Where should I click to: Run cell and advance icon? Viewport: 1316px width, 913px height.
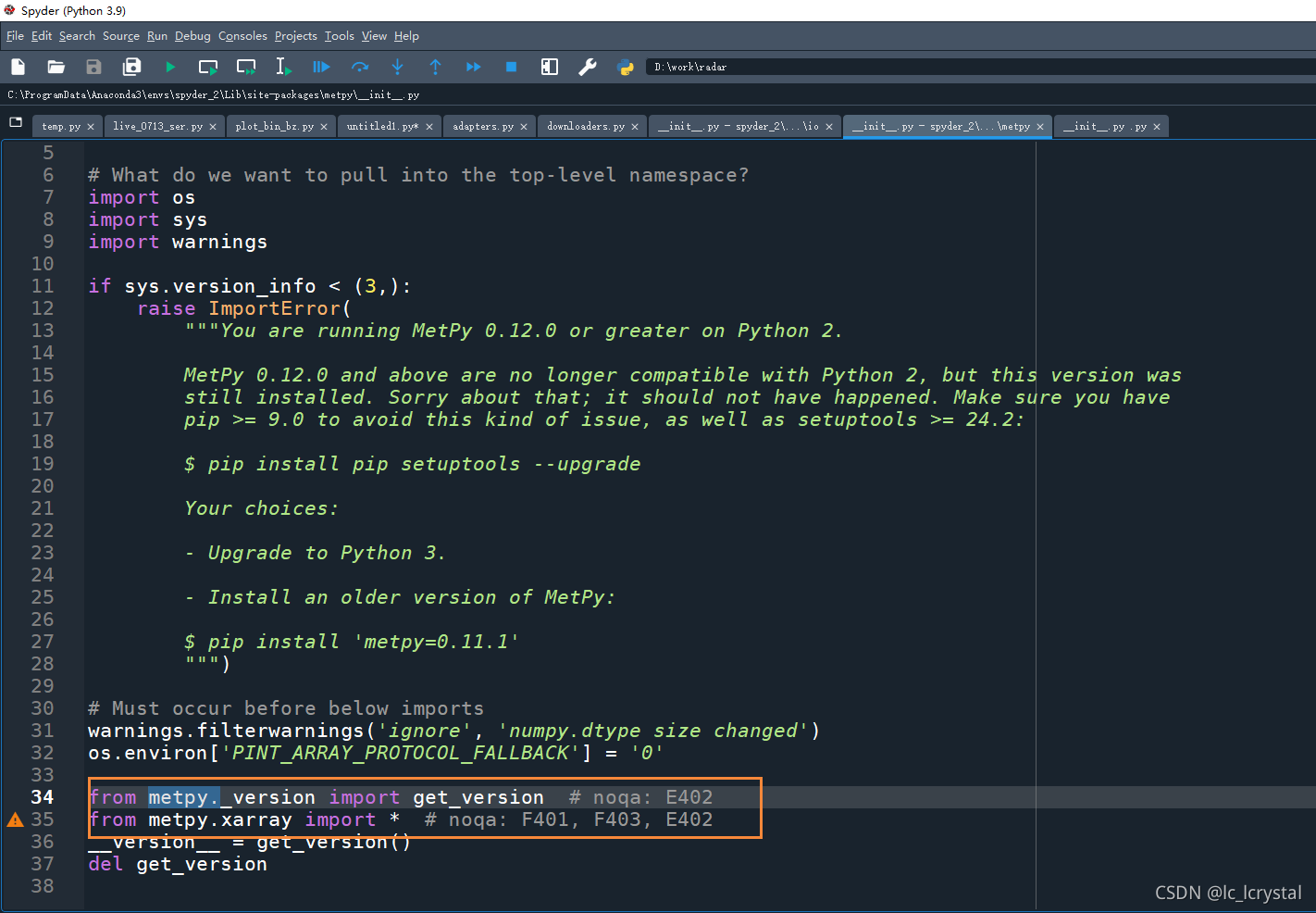246,67
